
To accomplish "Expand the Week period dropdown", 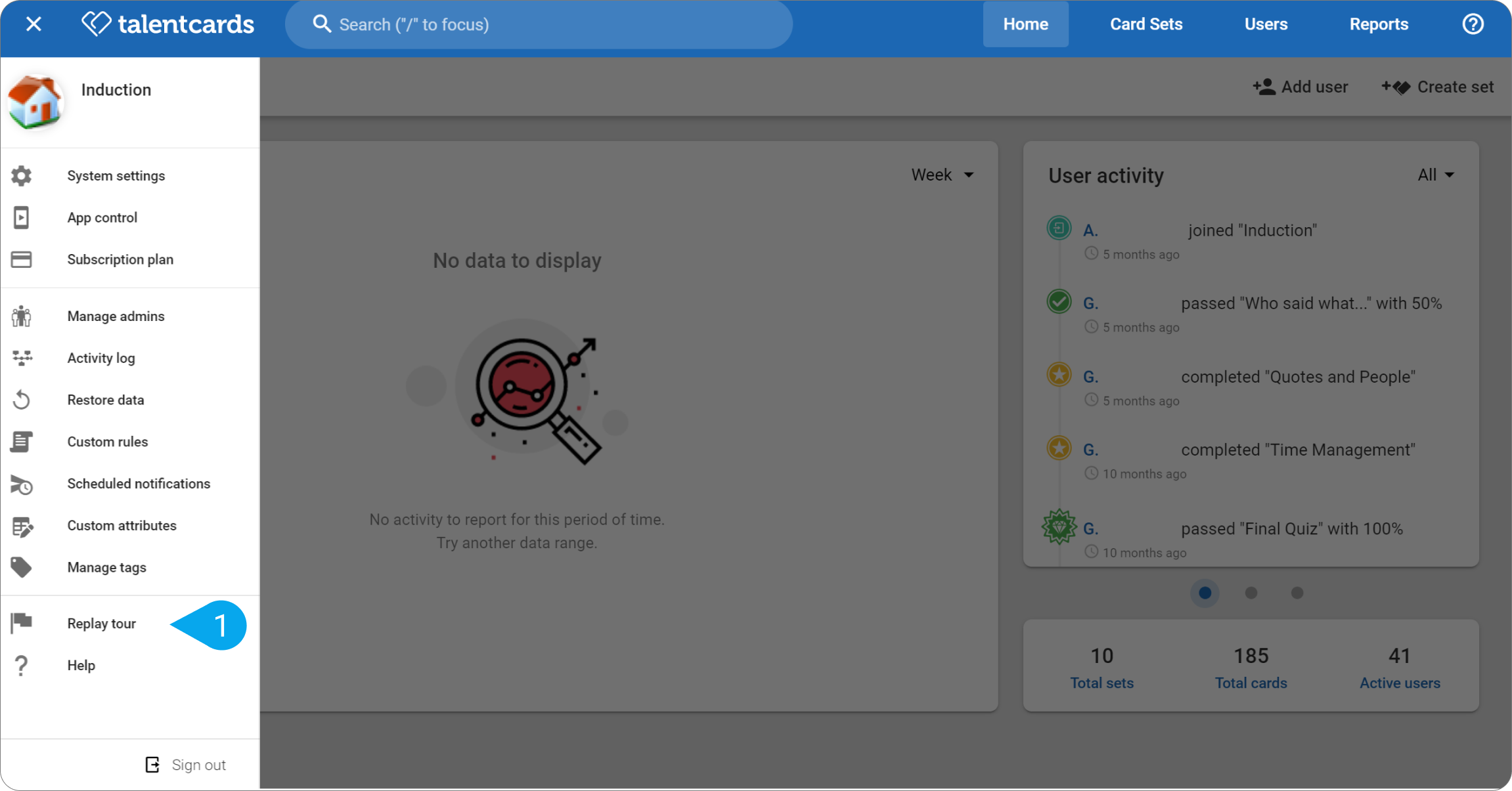I will coord(942,175).
